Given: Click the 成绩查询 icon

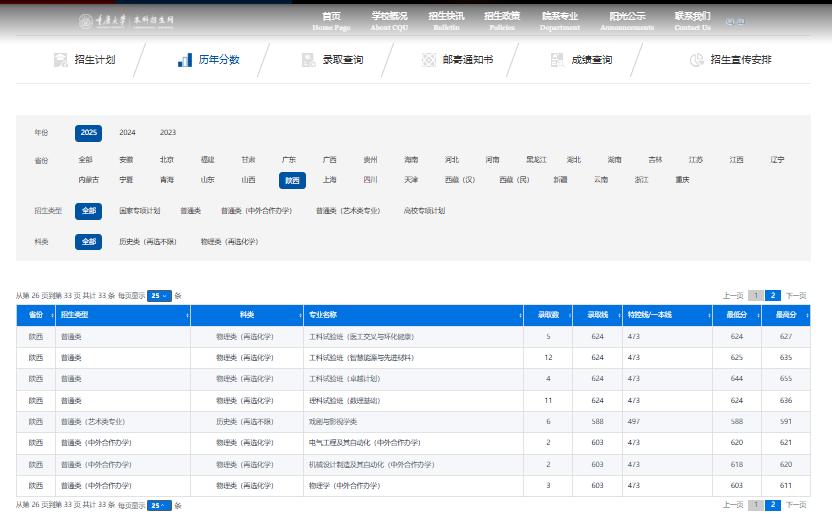Looking at the screenshot, I should click(x=557, y=60).
